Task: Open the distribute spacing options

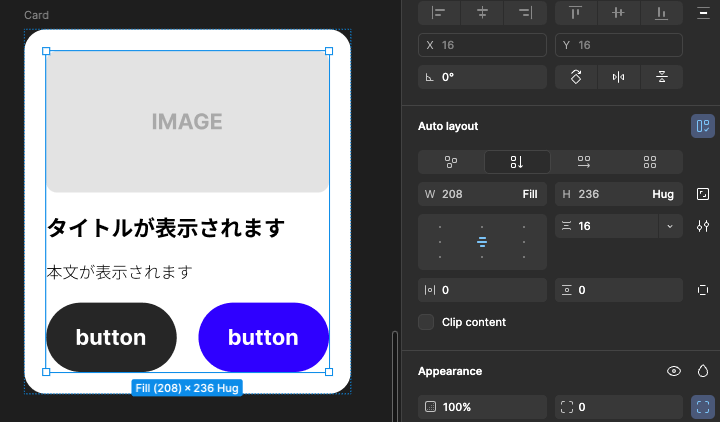Action: click(x=703, y=13)
